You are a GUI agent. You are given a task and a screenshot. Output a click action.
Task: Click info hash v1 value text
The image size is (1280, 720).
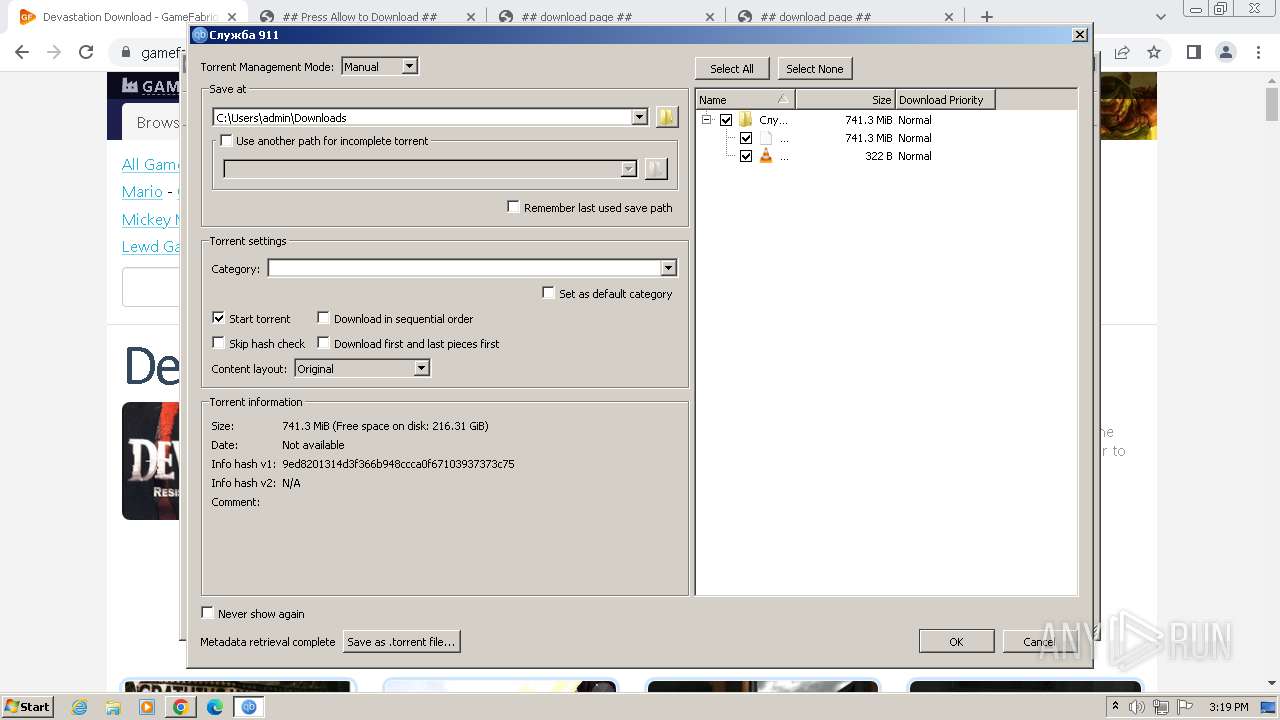398,464
